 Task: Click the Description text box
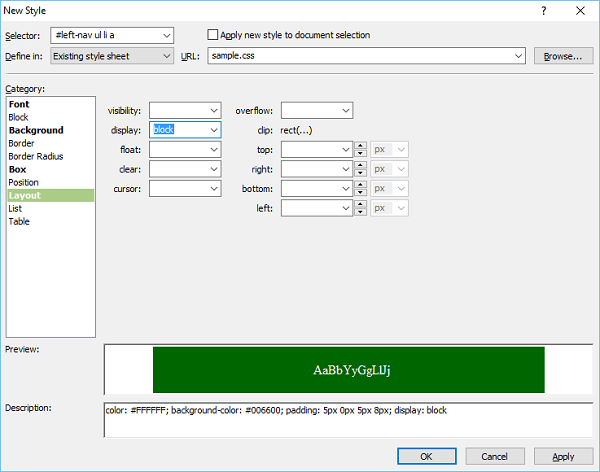[348, 420]
